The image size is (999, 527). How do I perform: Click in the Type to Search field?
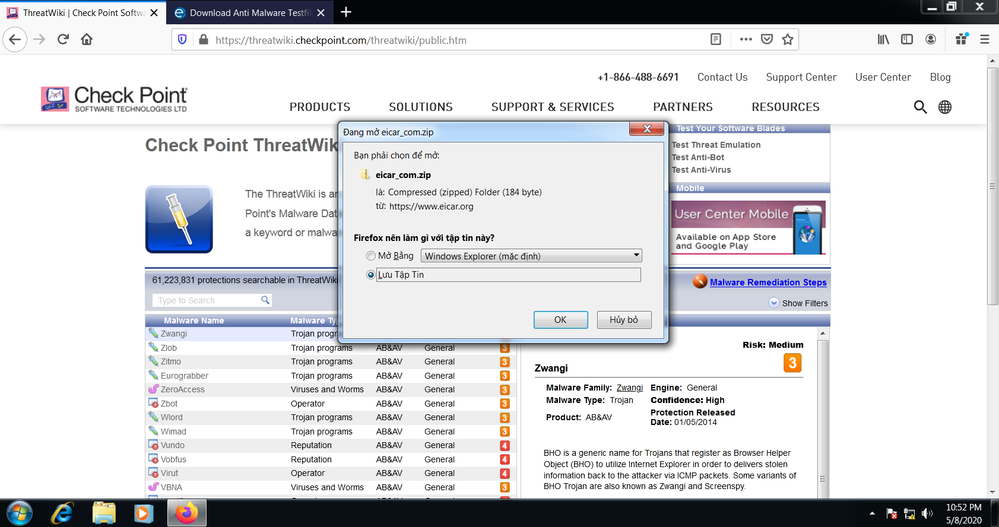[x=212, y=300]
